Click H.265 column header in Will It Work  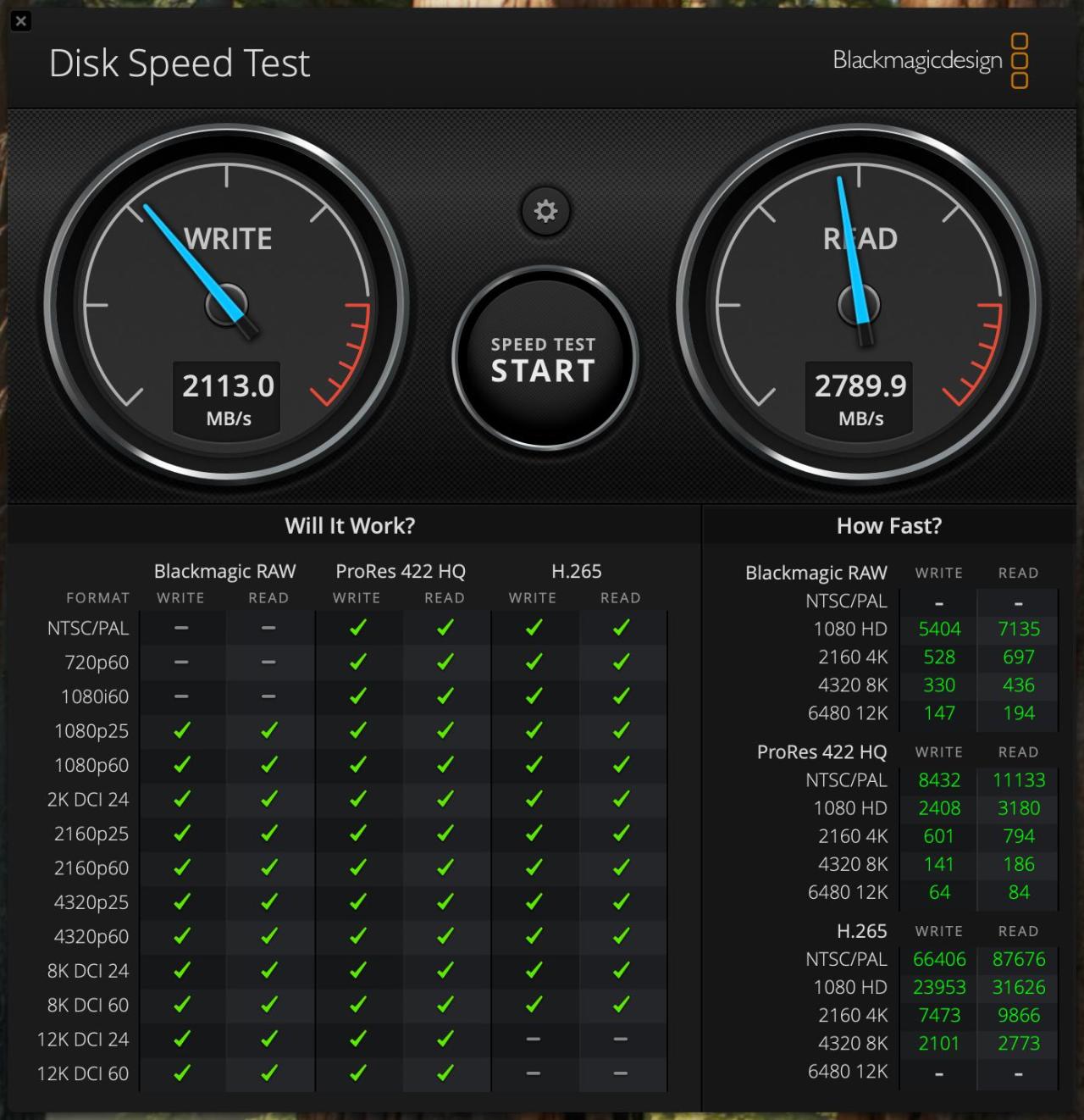pos(577,572)
